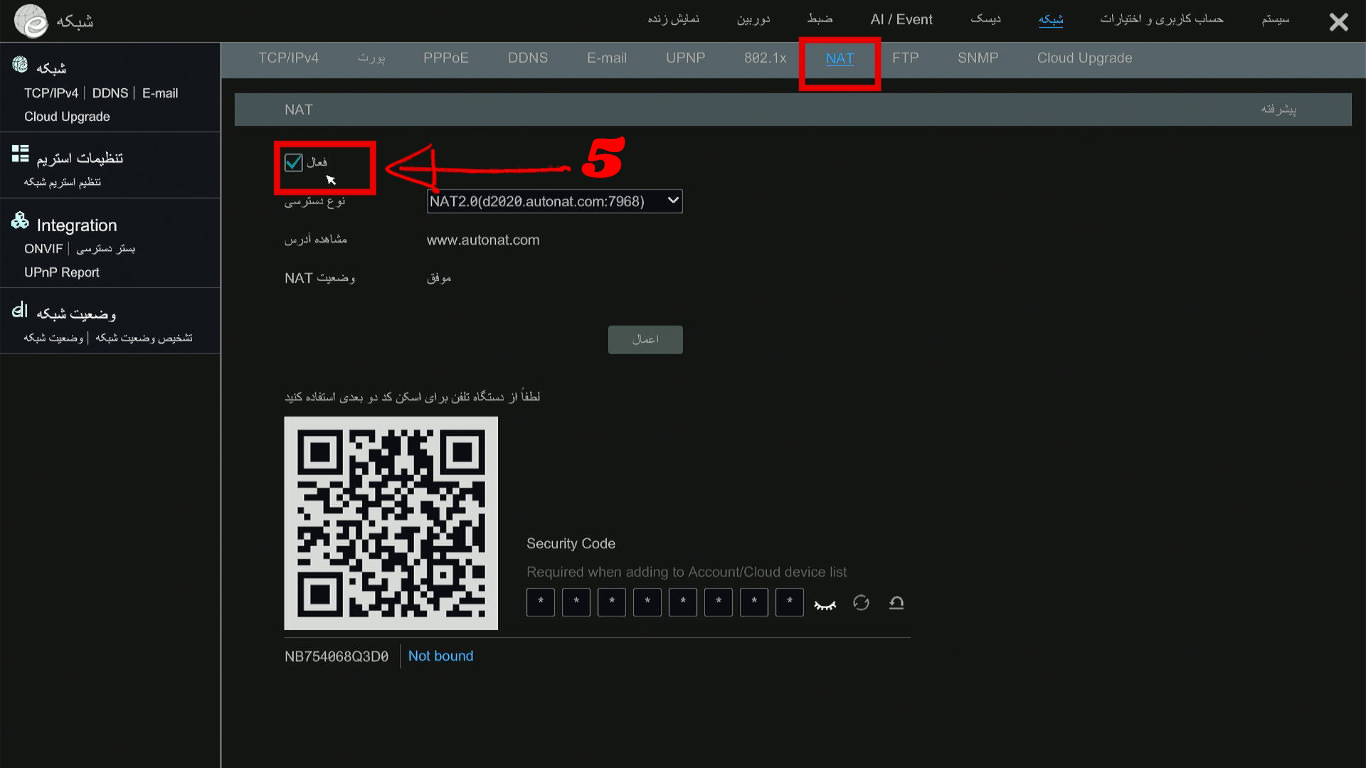This screenshot has width=1366, height=768.
Task: Close the settings window with X icon
Action: [x=1339, y=22]
